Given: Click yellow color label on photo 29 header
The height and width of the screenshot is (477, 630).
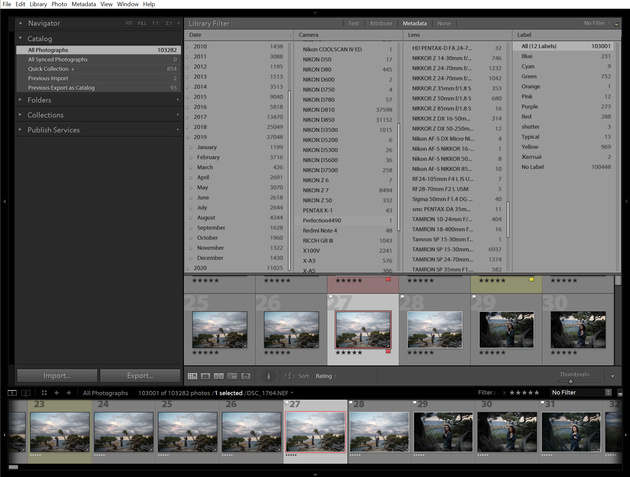Looking at the screenshot, I should [x=532, y=279].
